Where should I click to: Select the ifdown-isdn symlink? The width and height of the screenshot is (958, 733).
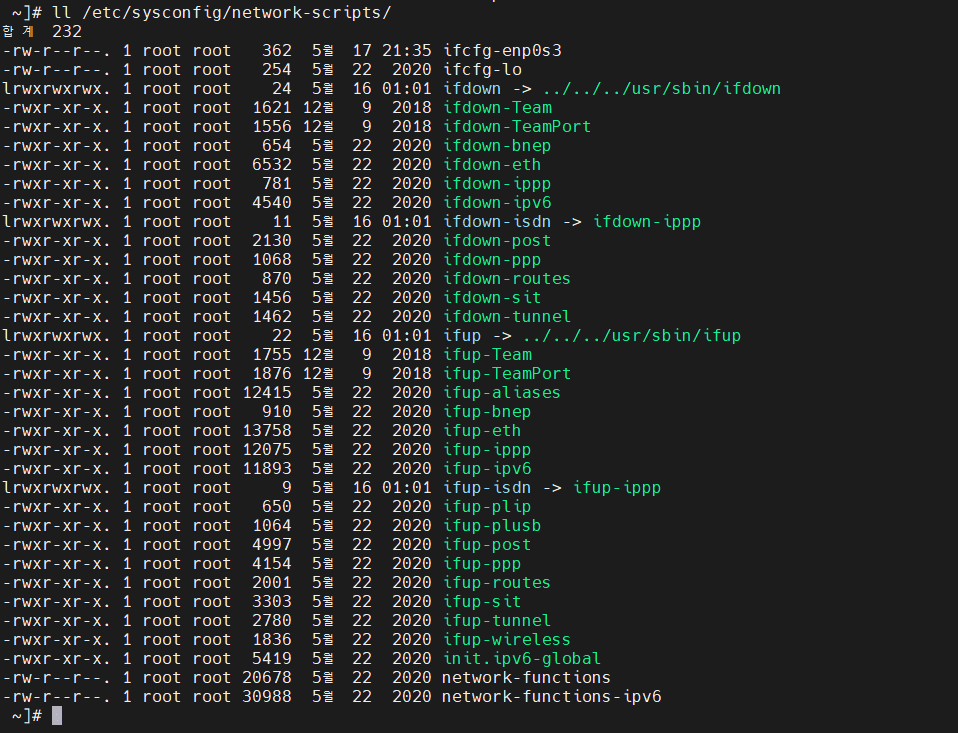coord(497,221)
